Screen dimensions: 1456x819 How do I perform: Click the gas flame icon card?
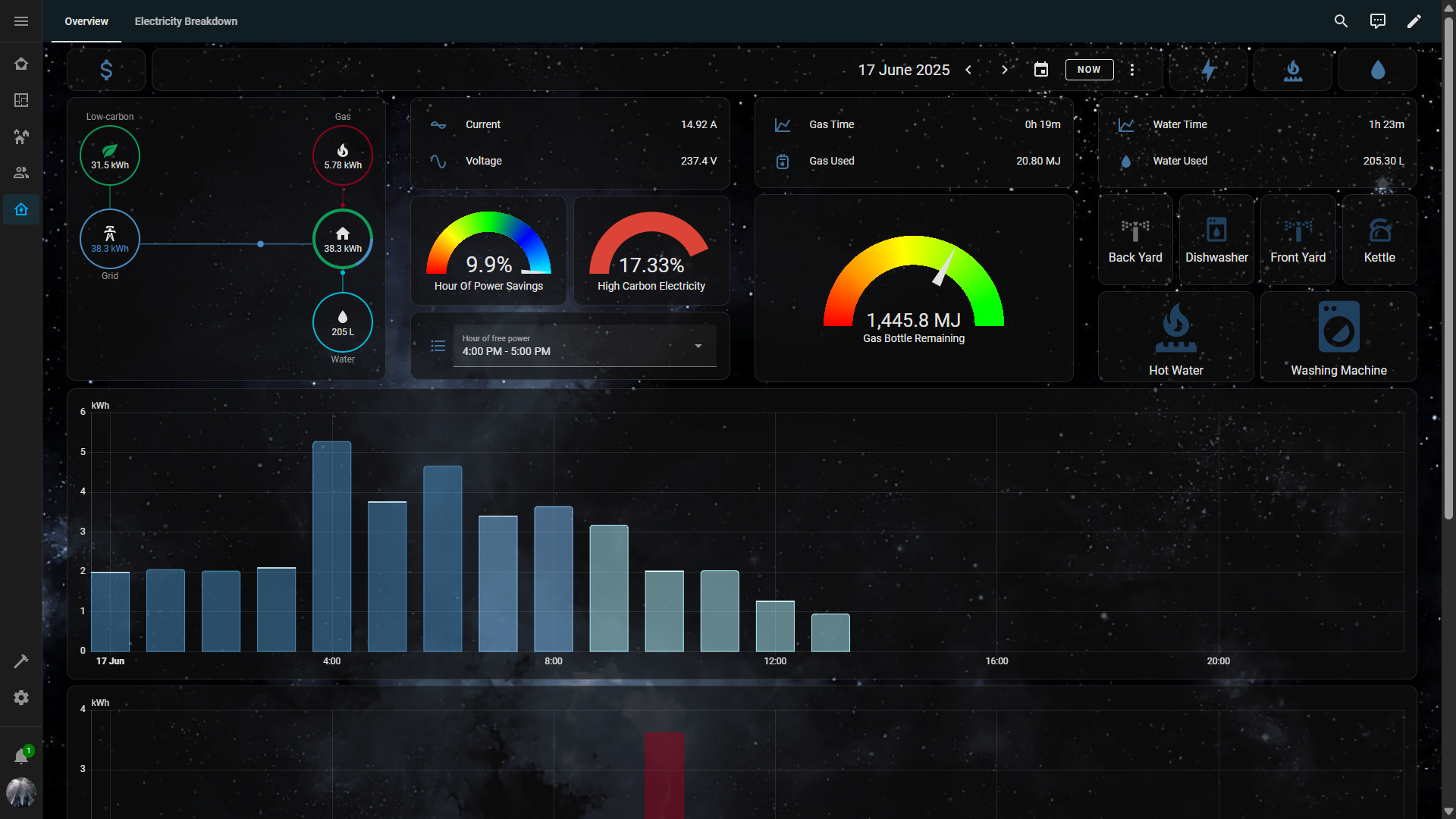[1293, 70]
